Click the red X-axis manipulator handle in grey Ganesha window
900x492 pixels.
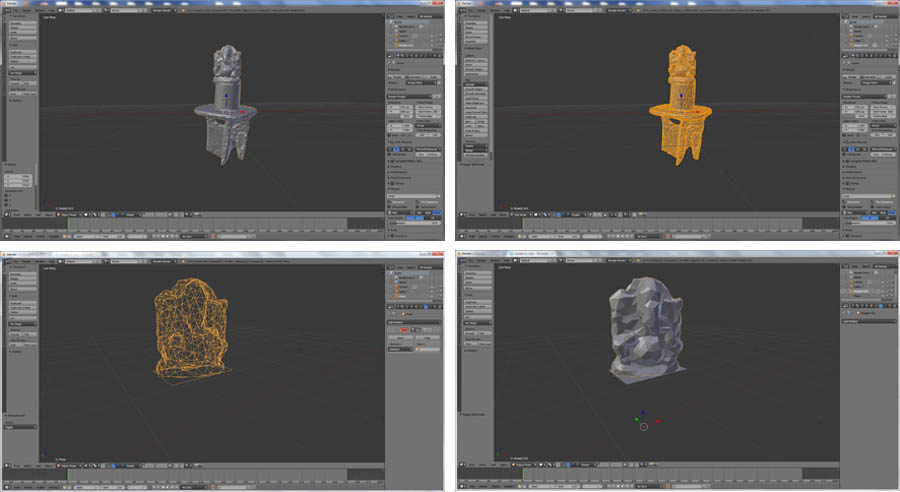click(x=658, y=421)
